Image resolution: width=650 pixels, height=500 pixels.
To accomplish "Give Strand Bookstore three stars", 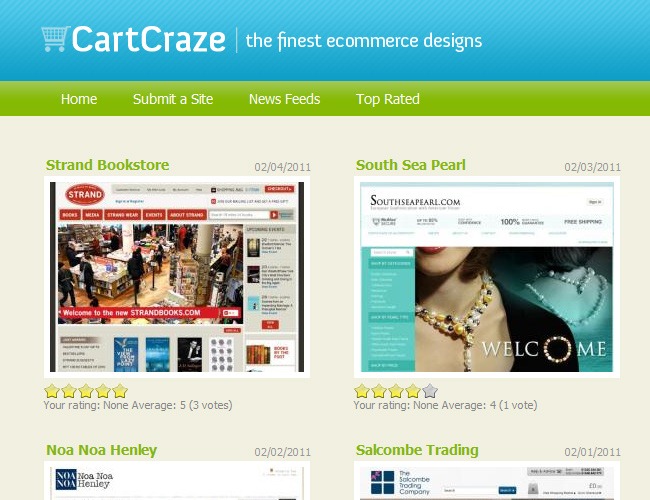I will click(x=86, y=391).
